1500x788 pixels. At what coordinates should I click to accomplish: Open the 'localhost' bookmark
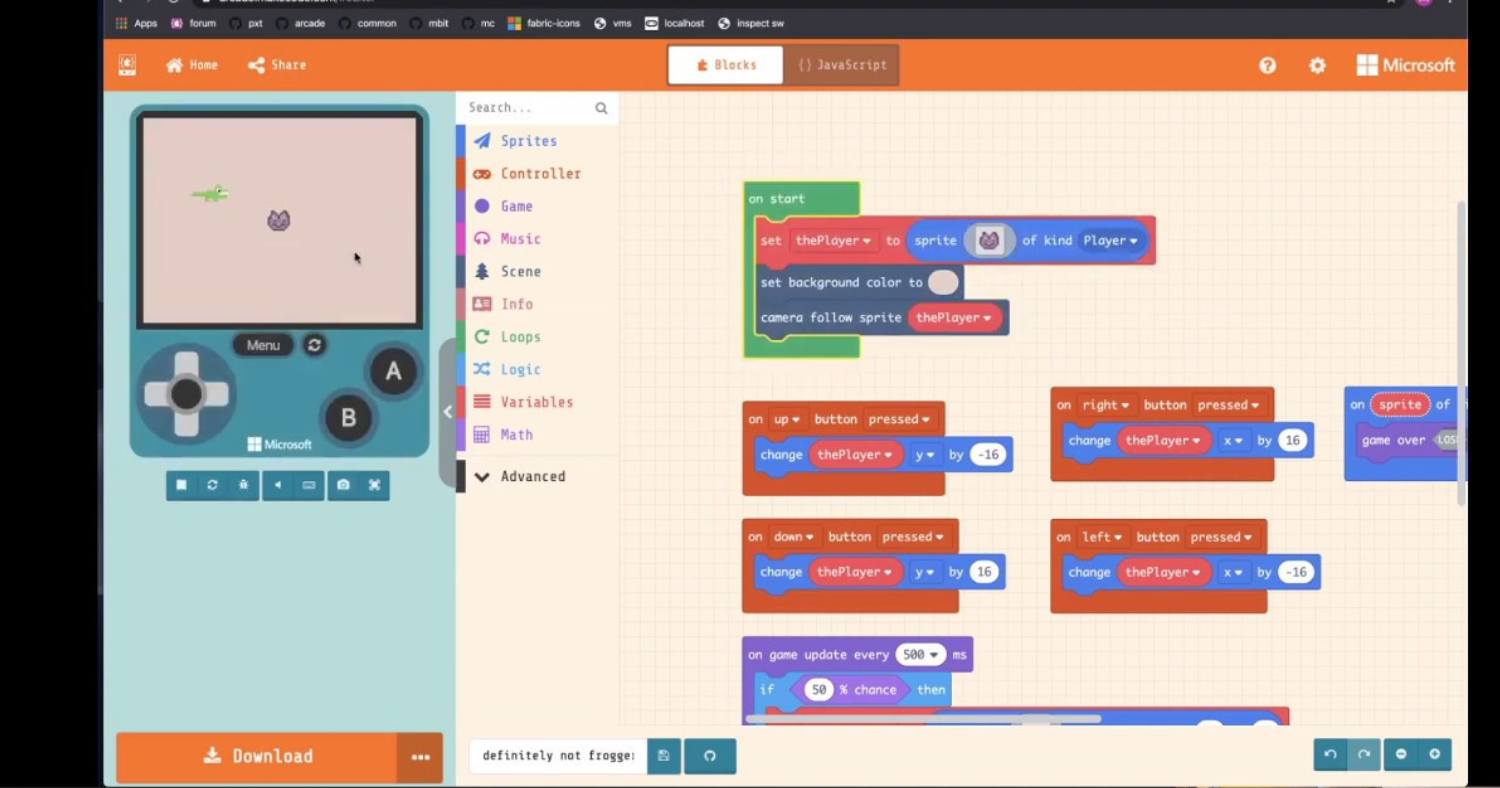(675, 23)
